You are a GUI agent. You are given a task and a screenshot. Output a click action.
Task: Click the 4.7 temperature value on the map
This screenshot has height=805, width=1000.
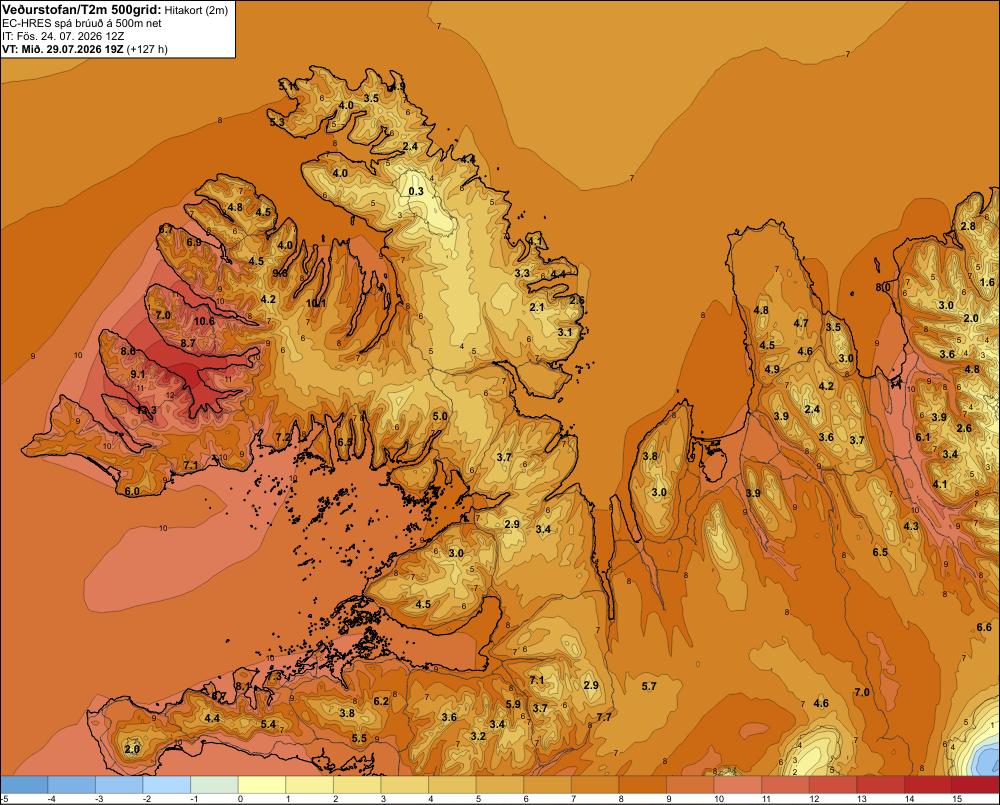801,323
